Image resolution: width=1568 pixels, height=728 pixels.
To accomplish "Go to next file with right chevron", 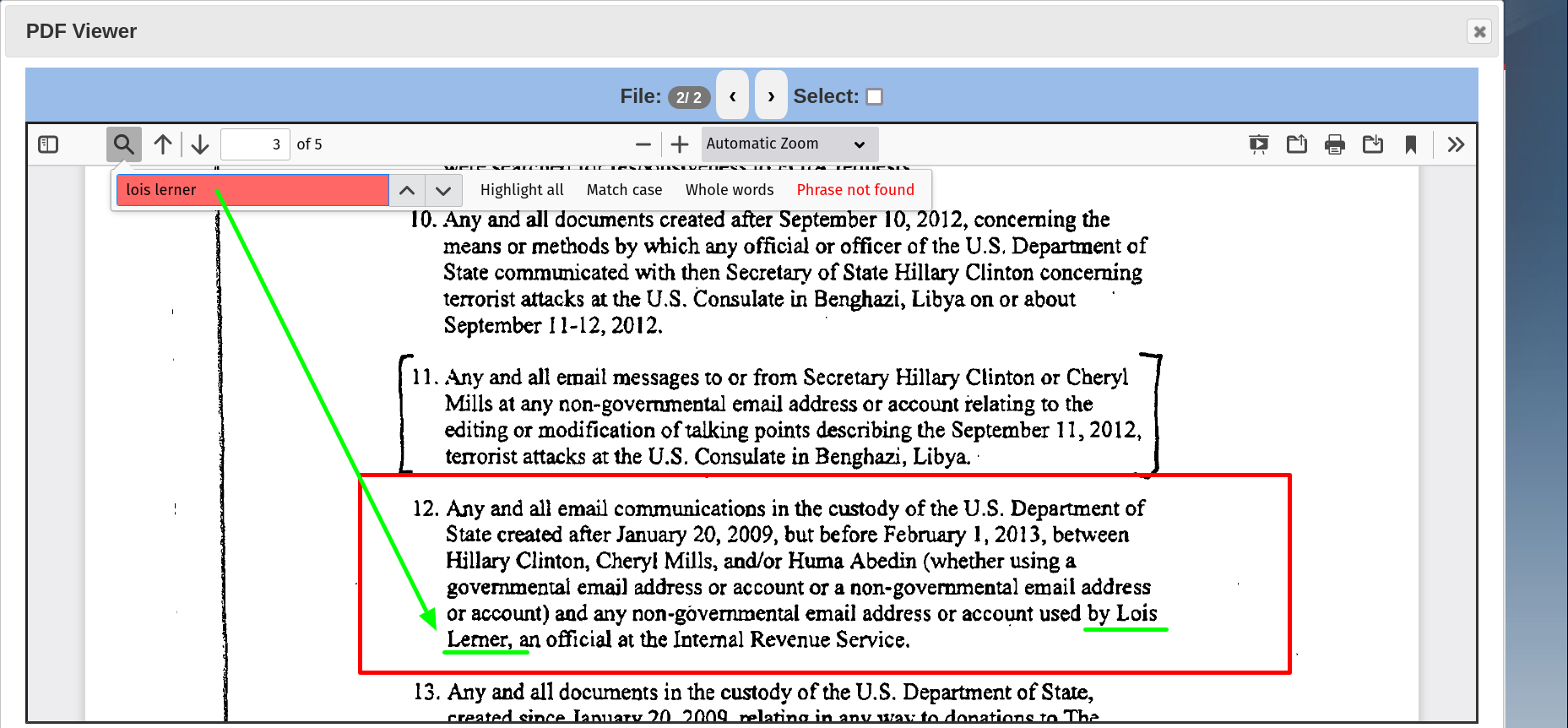I will [771, 95].
